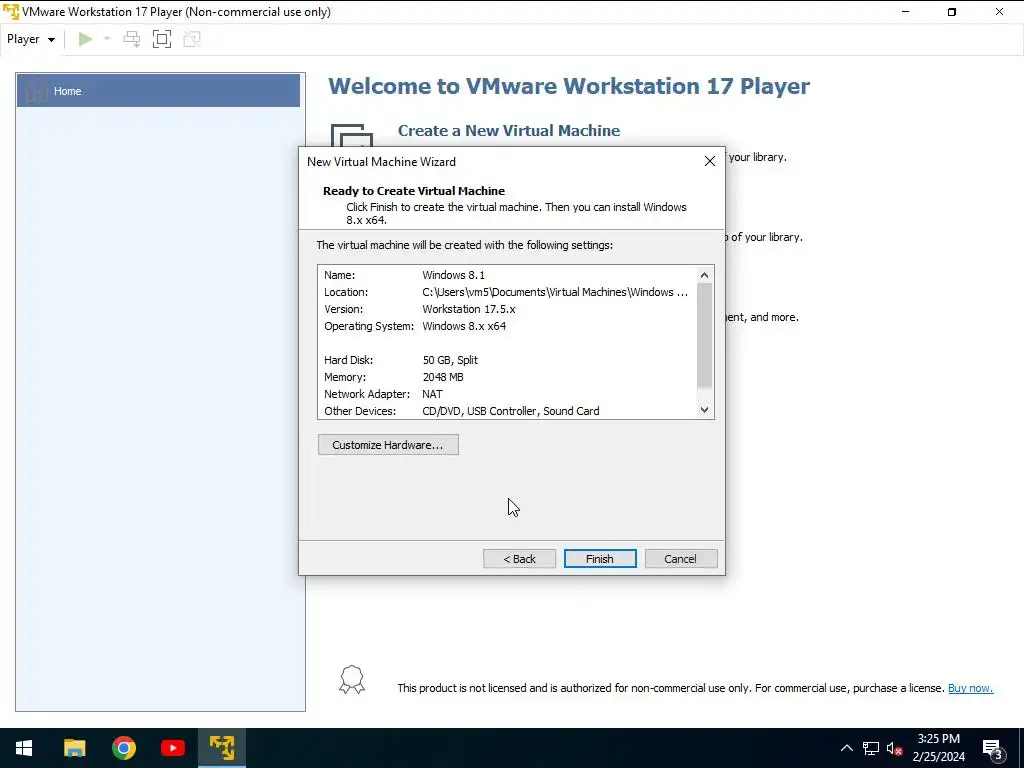This screenshot has width=1024, height=768.
Task: Click the VMware logo in title bar
Action: [11, 12]
